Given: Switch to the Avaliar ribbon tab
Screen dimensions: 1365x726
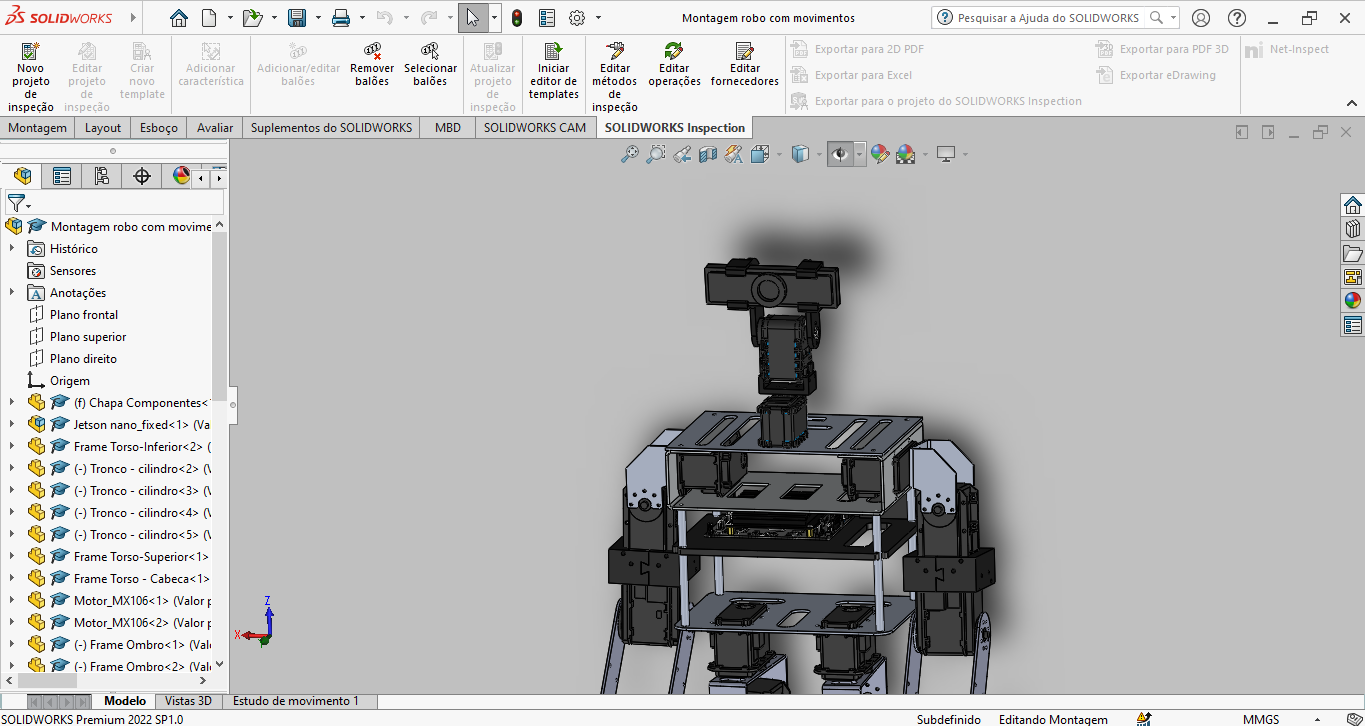Looking at the screenshot, I should tap(215, 128).
